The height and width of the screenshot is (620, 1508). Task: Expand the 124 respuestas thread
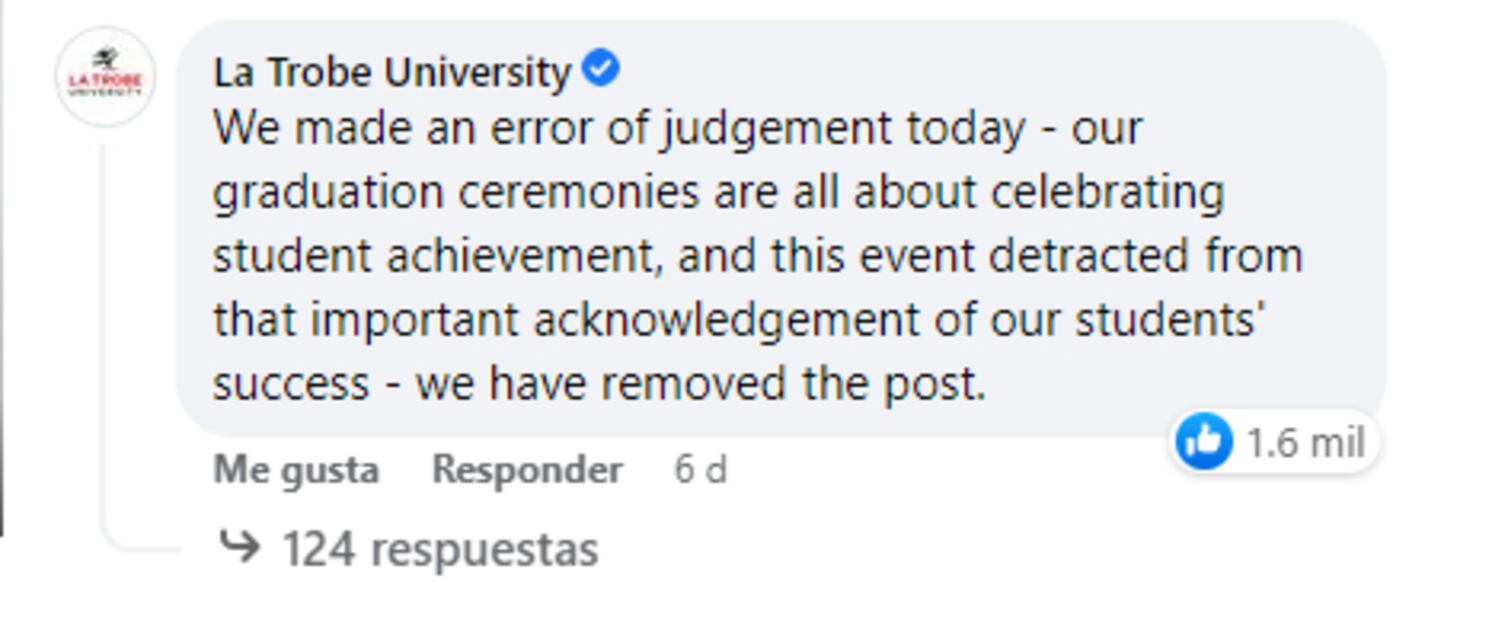pyautogui.click(x=440, y=549)
